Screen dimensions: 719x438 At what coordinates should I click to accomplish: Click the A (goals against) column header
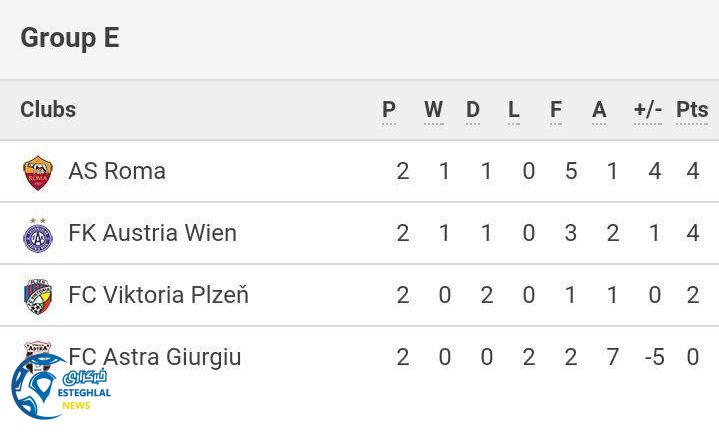599,110
